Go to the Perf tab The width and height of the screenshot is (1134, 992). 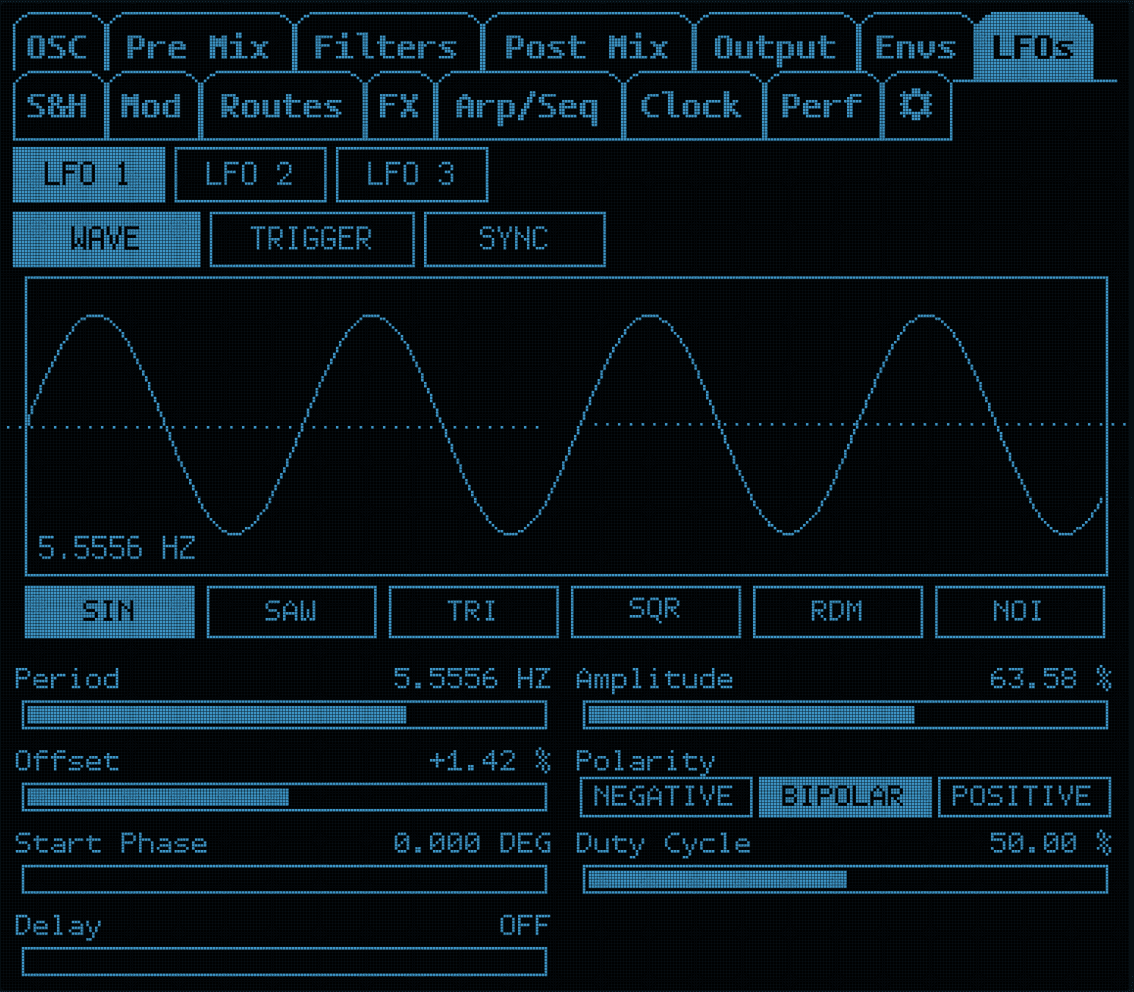point(822,106)
